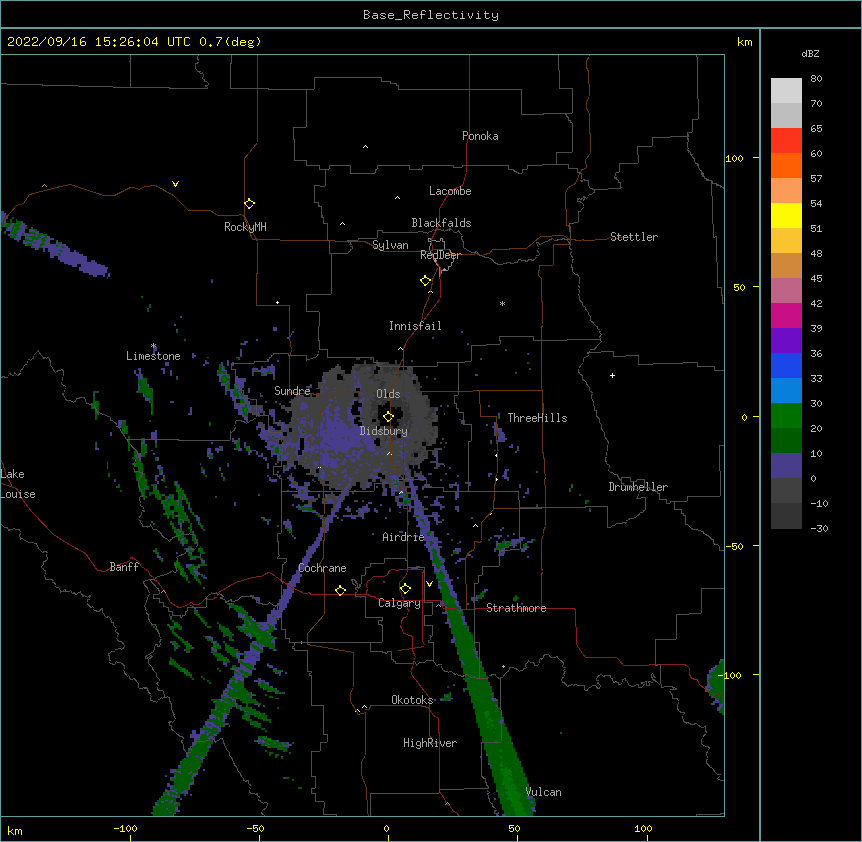Click the Cochrane town label
Image resolution: width=862 pixels, height=842 pixels.
[322, 568]
